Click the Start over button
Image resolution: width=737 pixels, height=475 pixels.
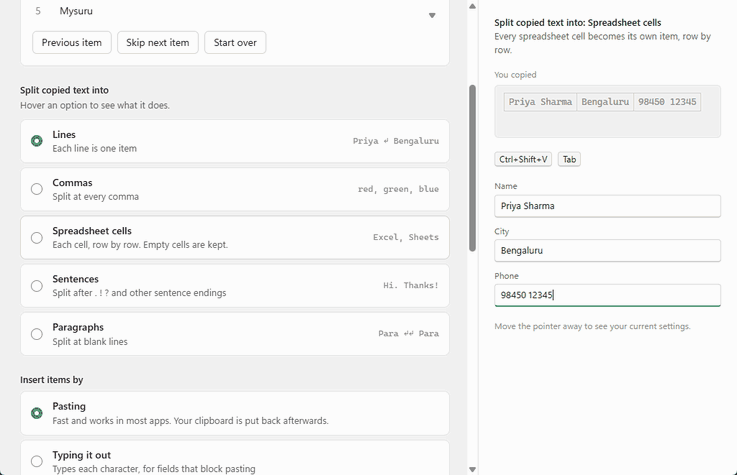click(x=235, y=43)
